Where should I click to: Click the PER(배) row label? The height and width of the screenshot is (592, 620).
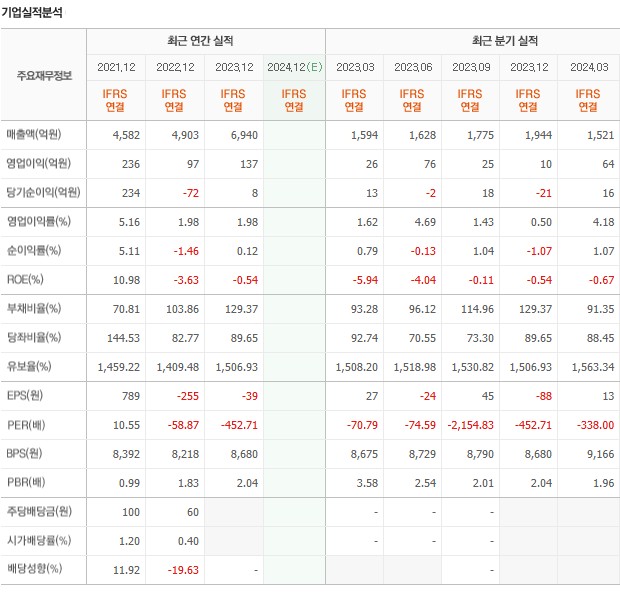click(x=26, y=425)
